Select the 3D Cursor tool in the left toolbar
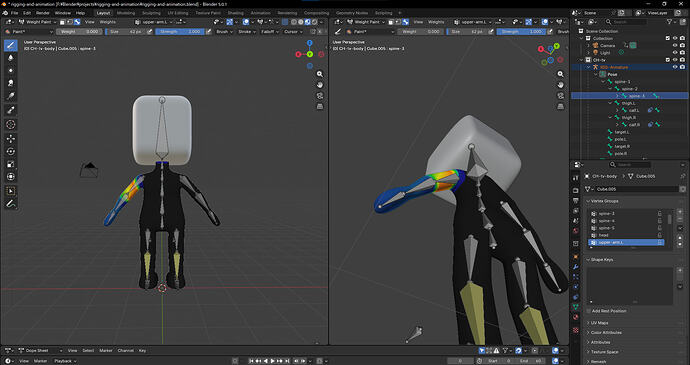 click(x=11, y=125)
